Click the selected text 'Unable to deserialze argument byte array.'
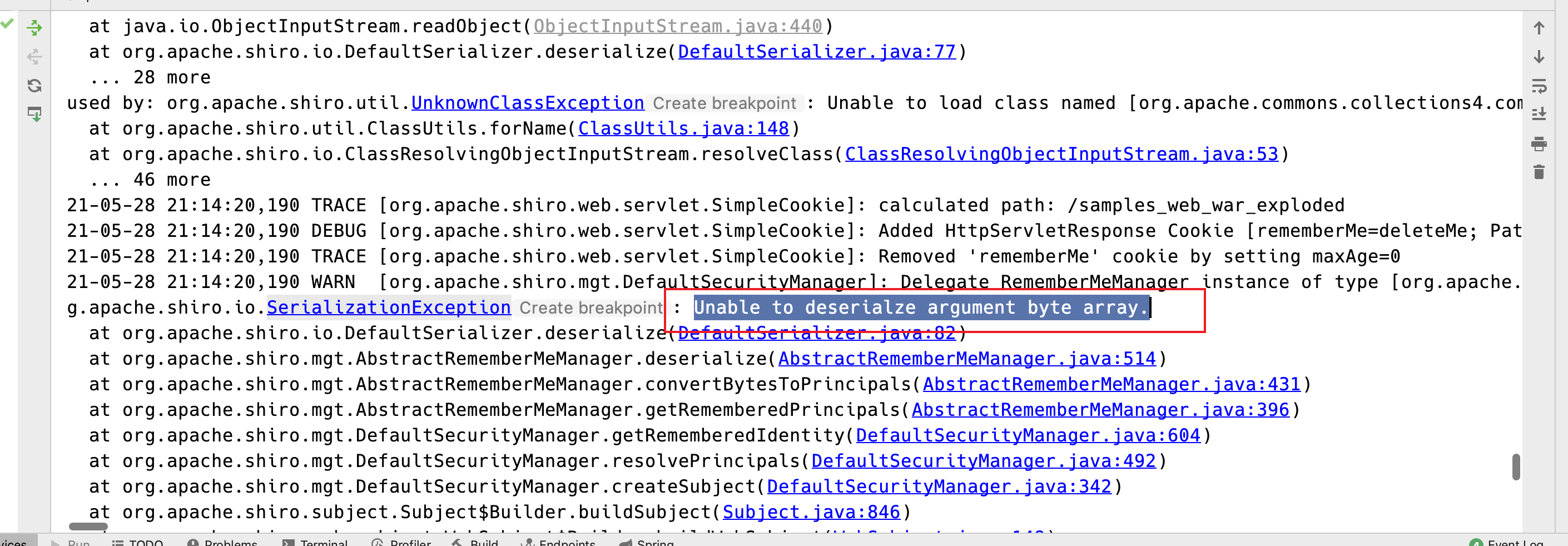Viewport: 1568px width, 546px height. tap(921, 307)
